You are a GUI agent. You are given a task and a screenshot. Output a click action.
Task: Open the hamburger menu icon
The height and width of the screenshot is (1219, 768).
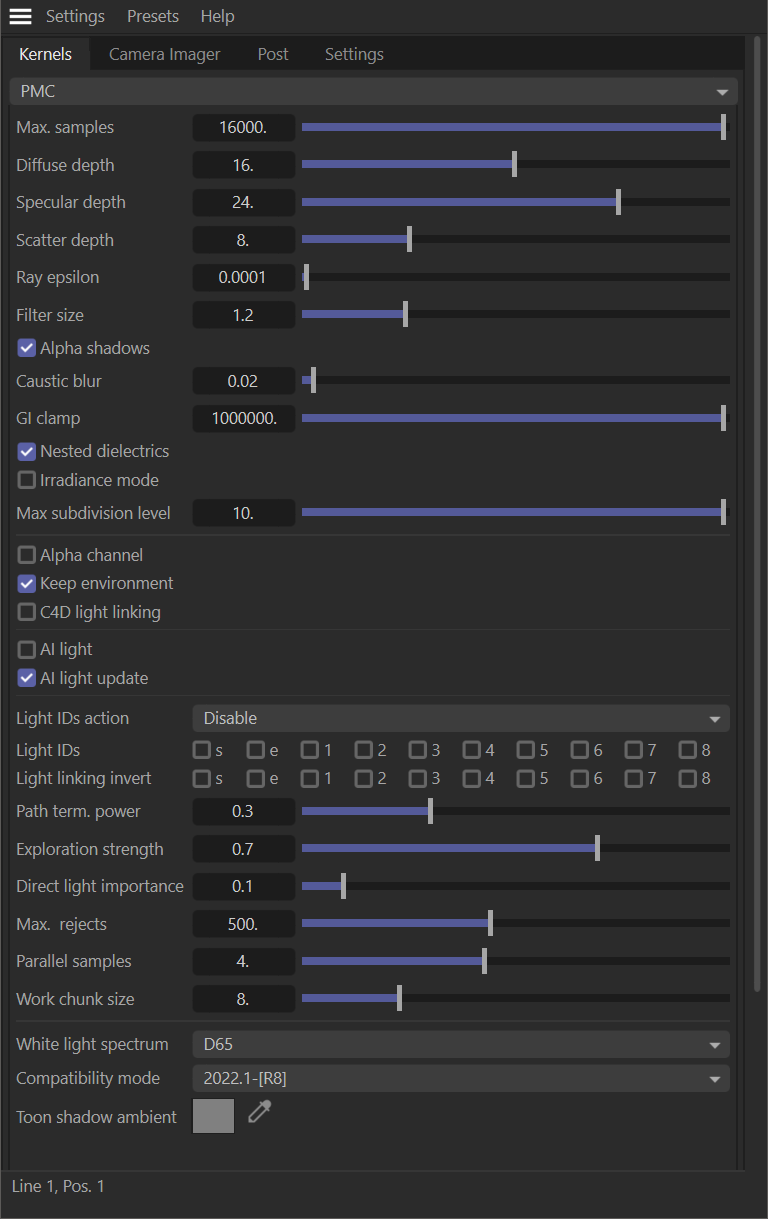point(20,16)
